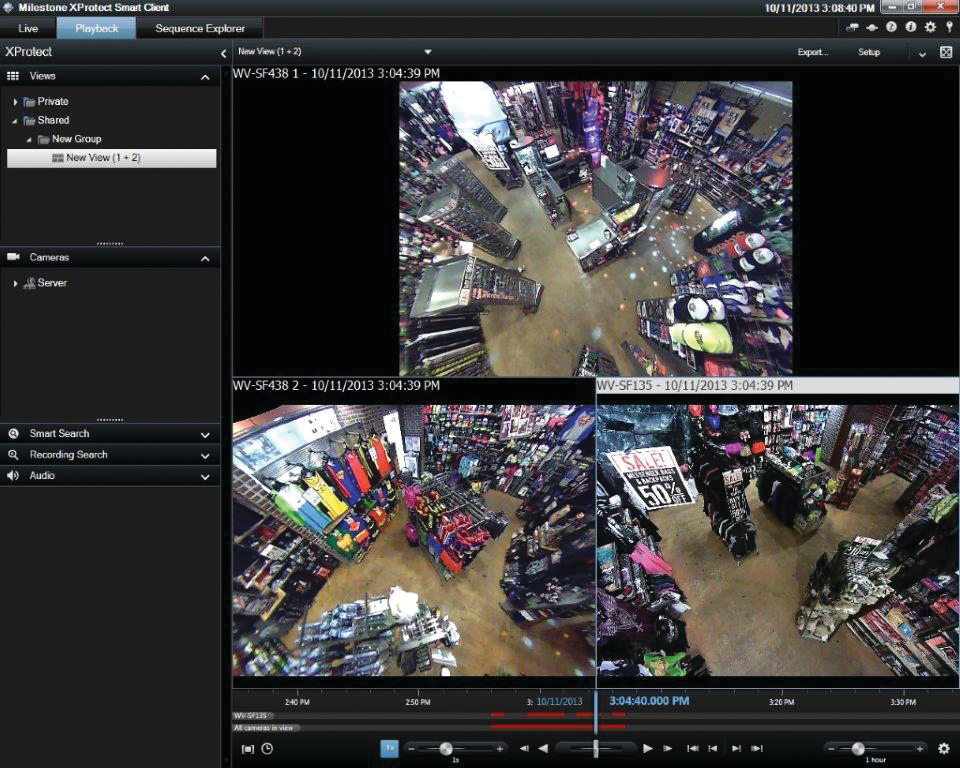
Task: Adjust the playback speed slider
Action: [x=445, y=748]
